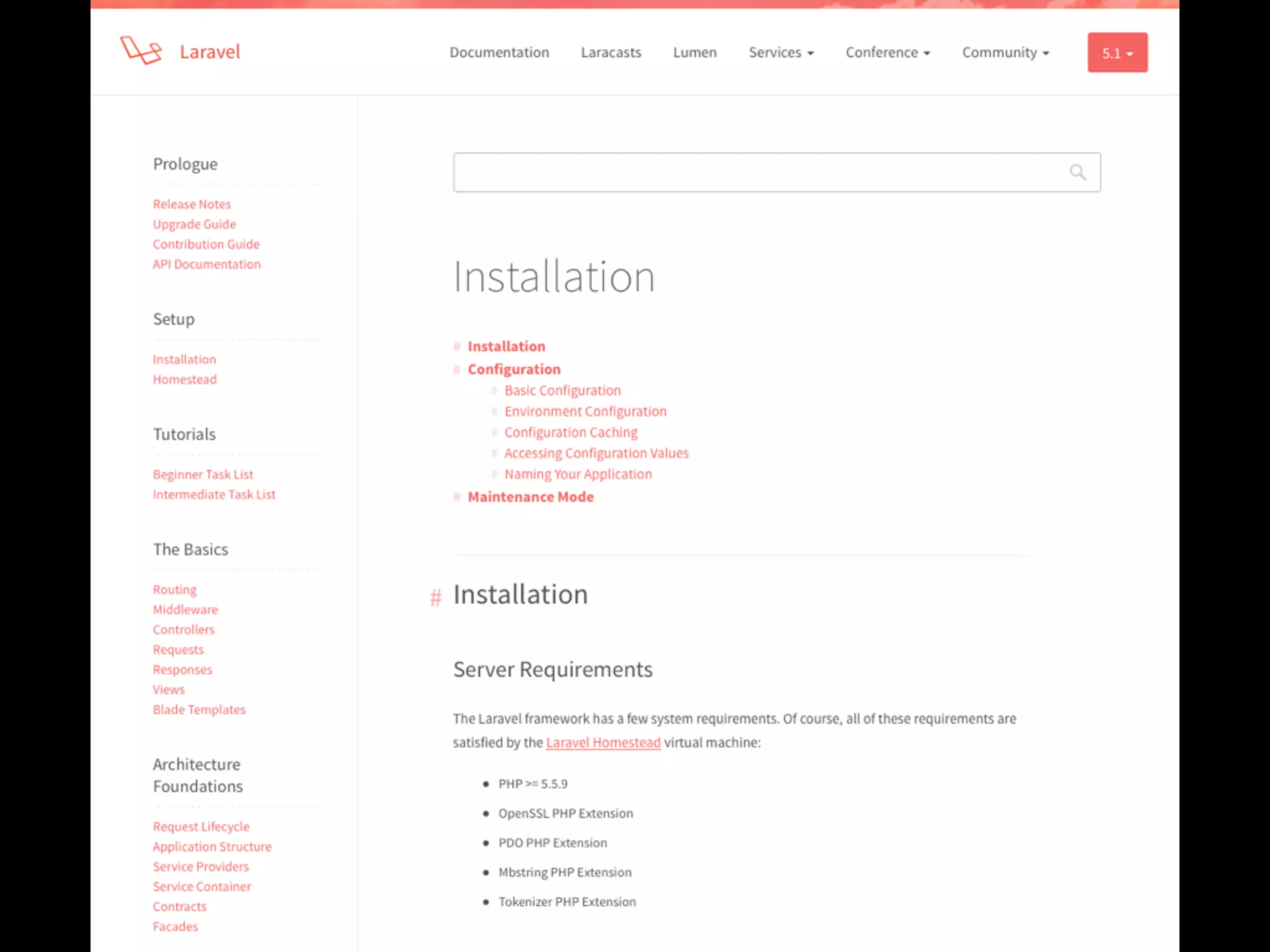The image size is (1270, 952).
Task: Open the Blade Templates sidebar link
Action: [x=199, y=710]
